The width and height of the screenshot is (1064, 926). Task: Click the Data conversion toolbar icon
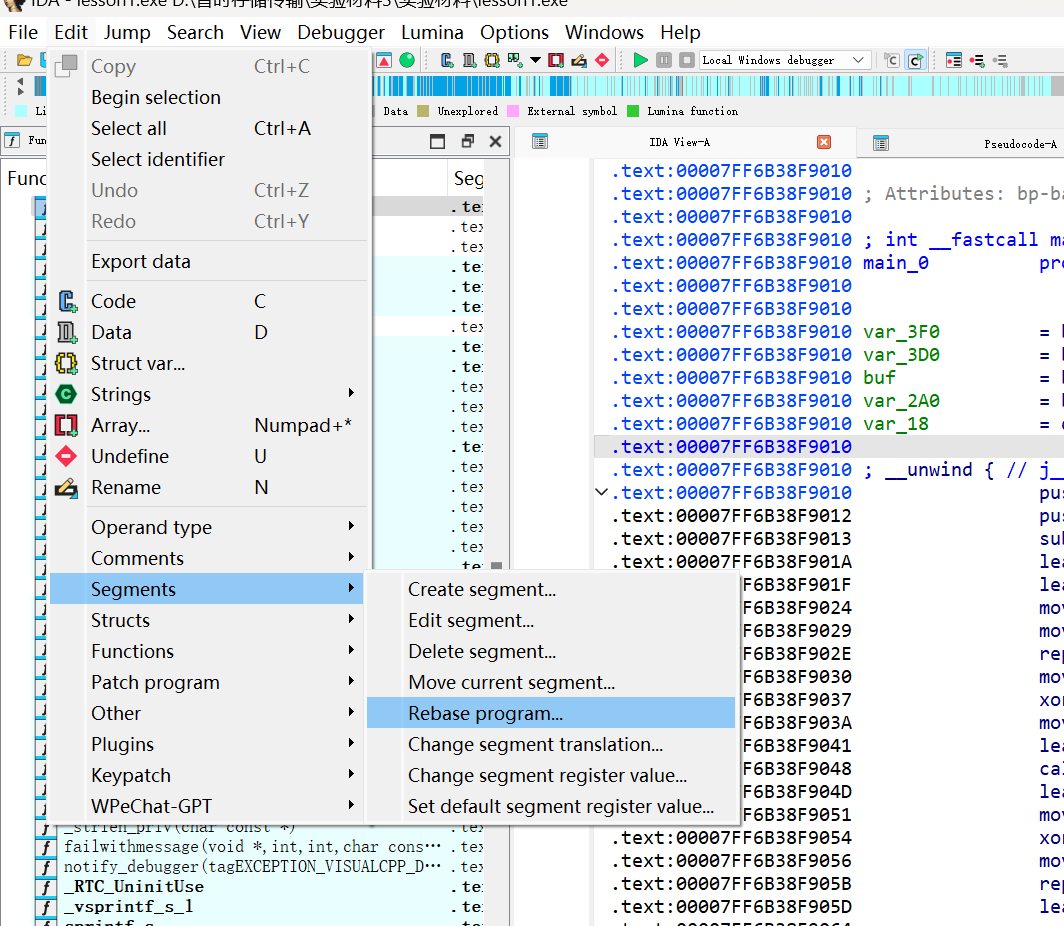pos(469,60)
